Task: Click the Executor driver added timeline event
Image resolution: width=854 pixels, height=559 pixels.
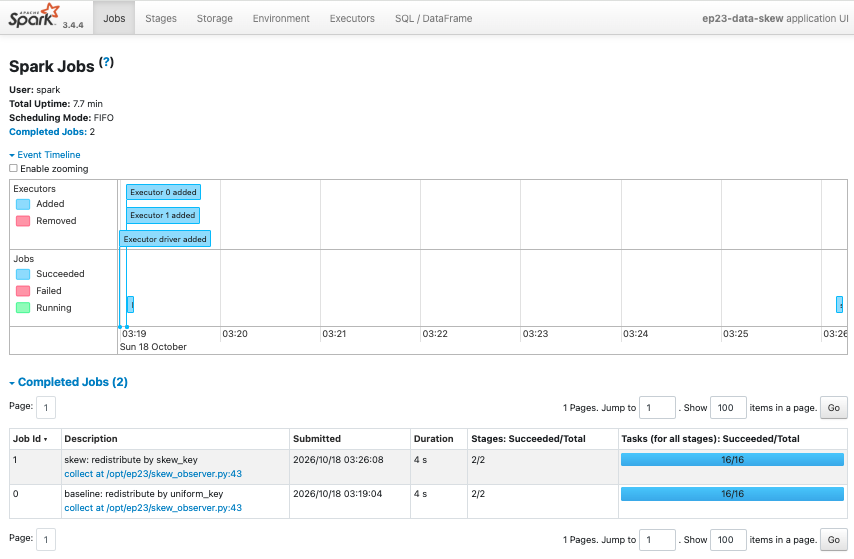Action: (165, 239)
